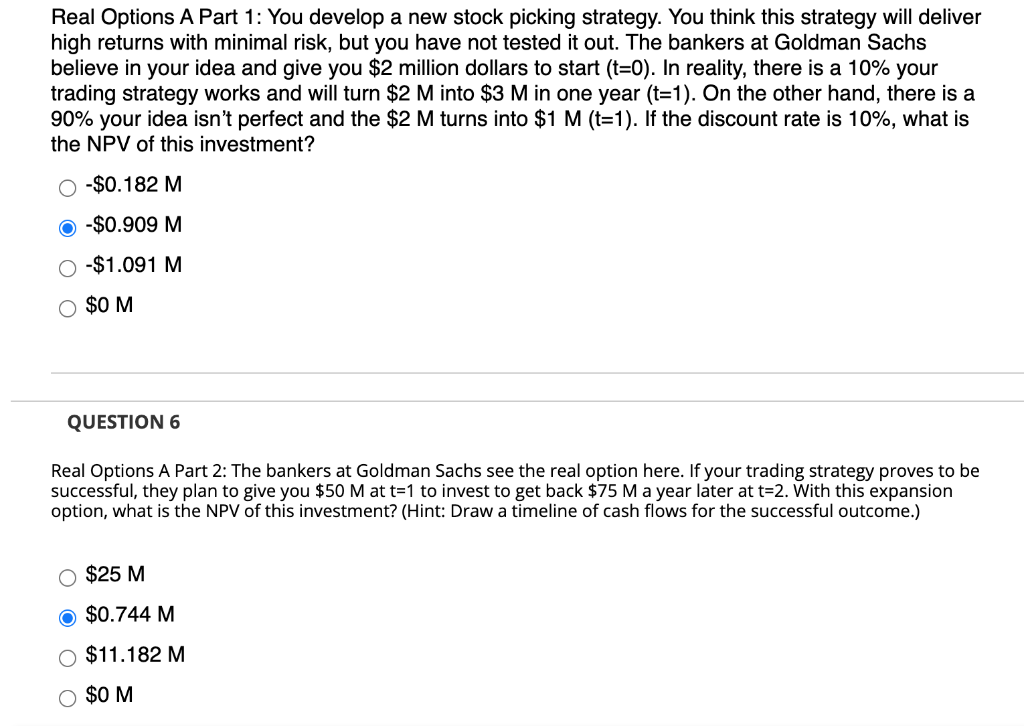Click the QUESTION 6 heading
1024x726 pixels.
pos(124,422)
